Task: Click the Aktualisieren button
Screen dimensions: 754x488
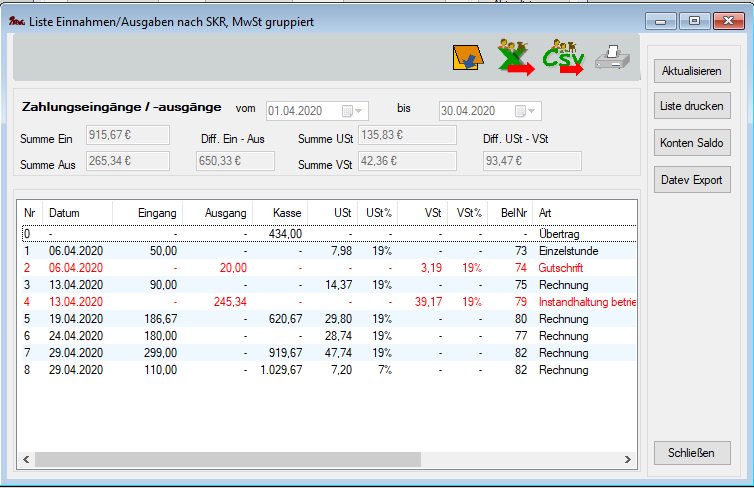Action: 694,72
